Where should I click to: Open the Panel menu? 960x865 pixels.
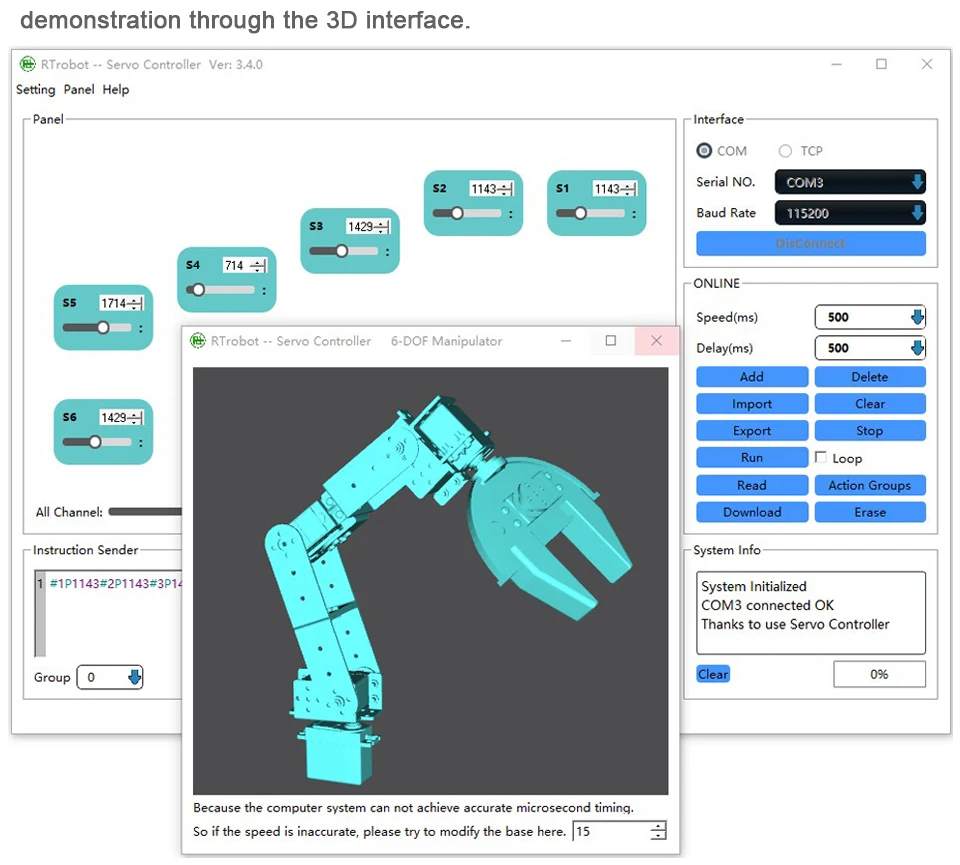coord(79,89)
